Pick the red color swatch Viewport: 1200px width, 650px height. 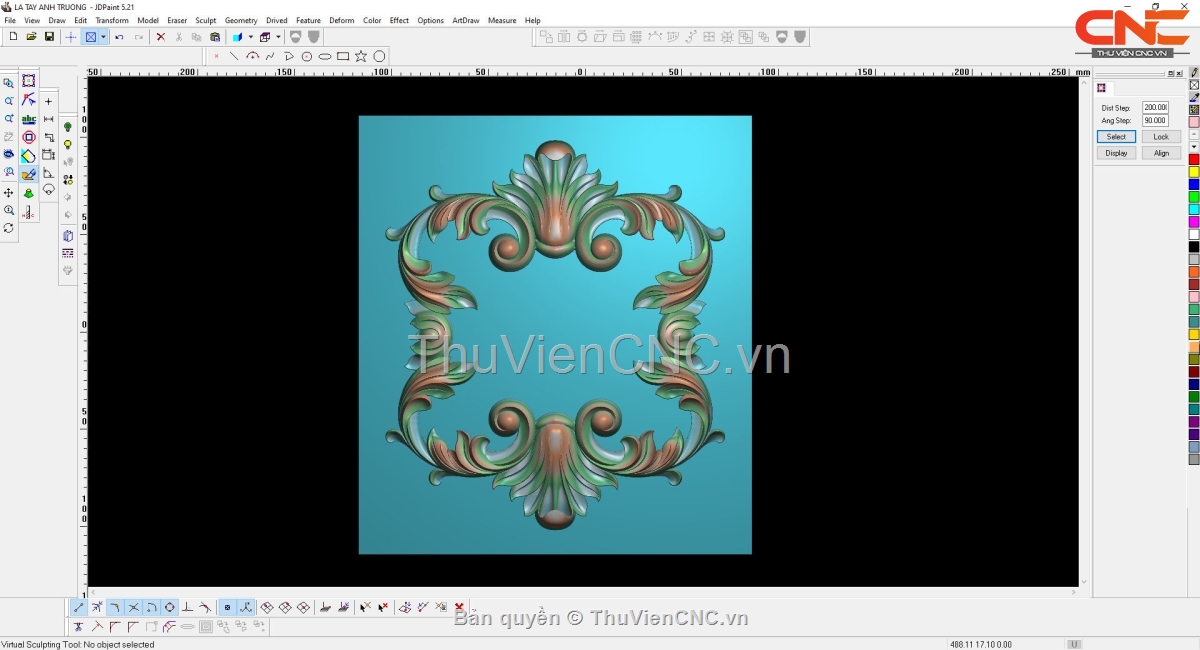1193,160
